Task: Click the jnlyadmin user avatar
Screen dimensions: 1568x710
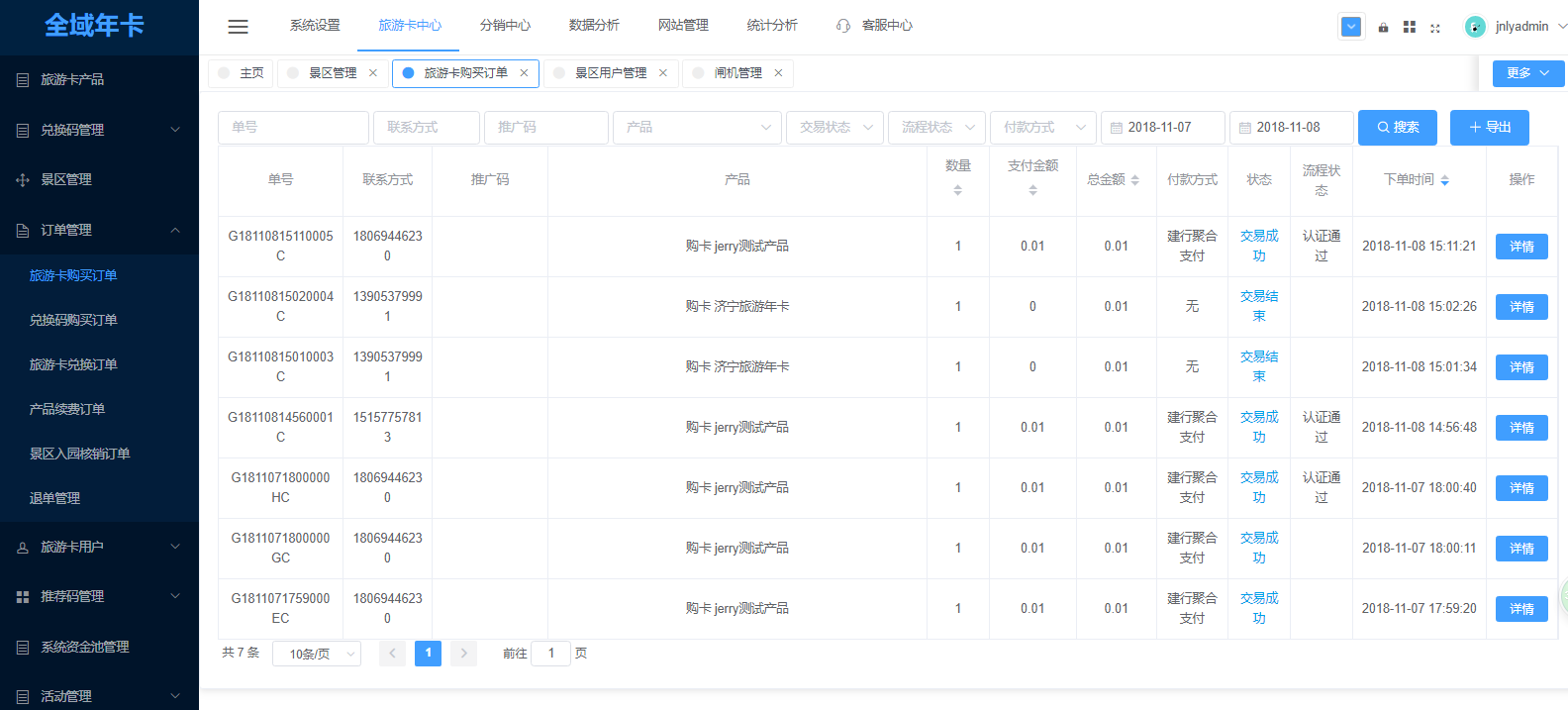Action: (1475, 27)
